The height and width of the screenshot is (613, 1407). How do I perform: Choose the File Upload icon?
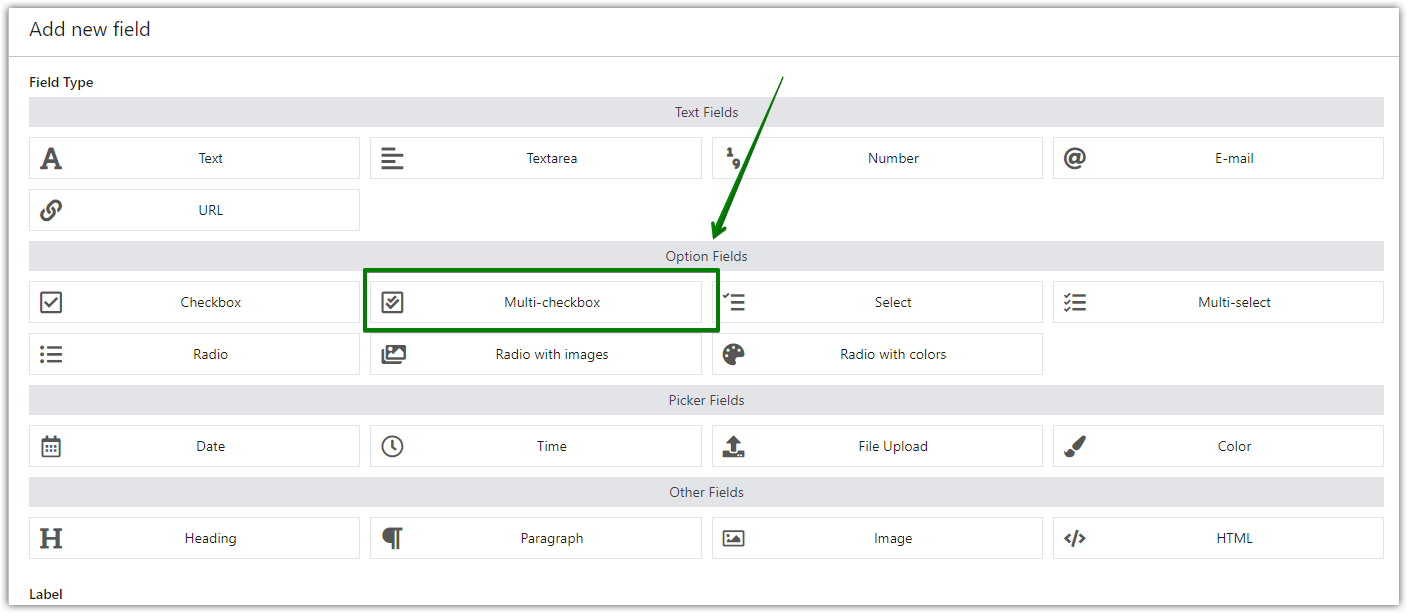[x=733, y=446]
